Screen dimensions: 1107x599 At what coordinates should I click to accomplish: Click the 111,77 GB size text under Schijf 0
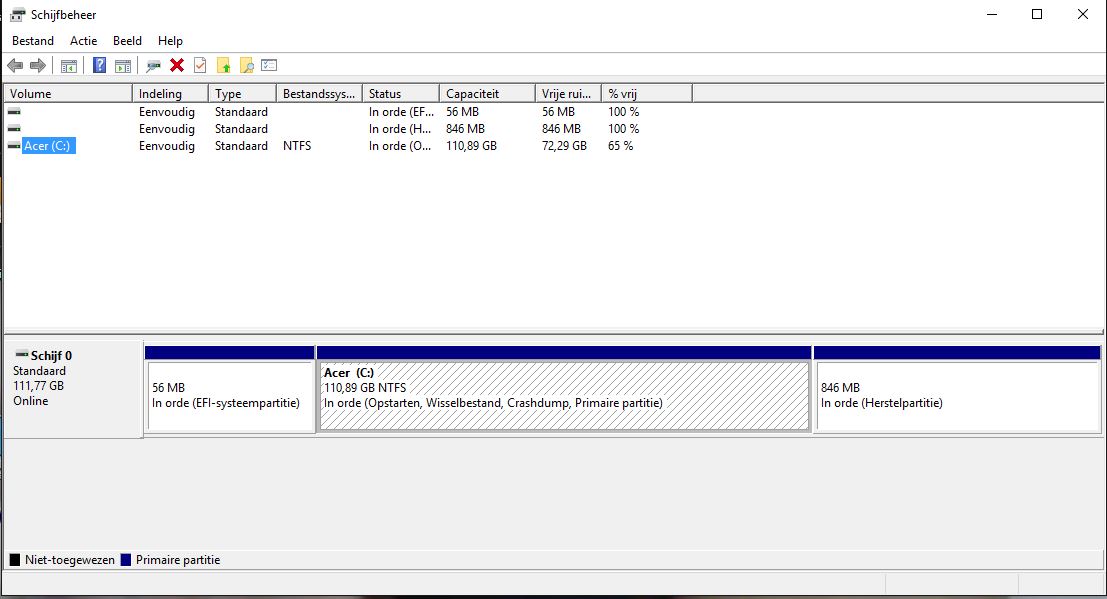(x=39, y=386)
